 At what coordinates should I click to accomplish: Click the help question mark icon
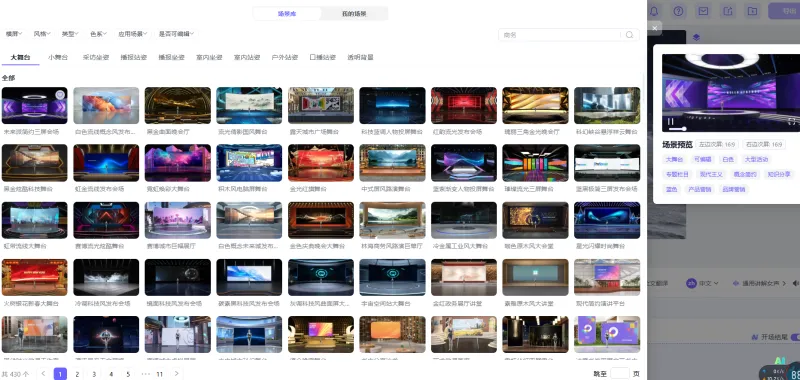(x=679, y=11)
